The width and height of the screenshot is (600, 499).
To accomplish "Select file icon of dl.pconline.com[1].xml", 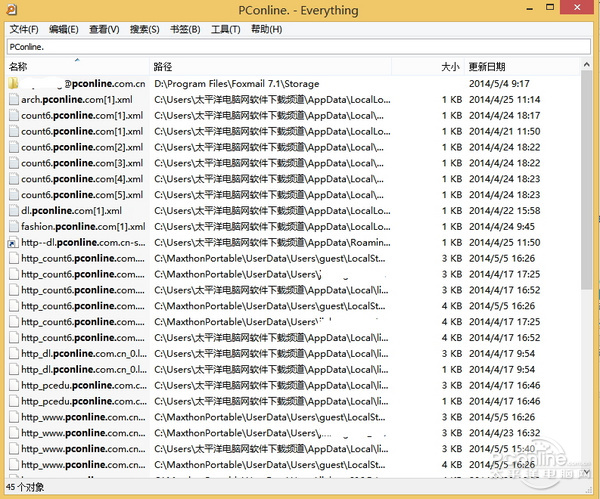I will 14,211.
